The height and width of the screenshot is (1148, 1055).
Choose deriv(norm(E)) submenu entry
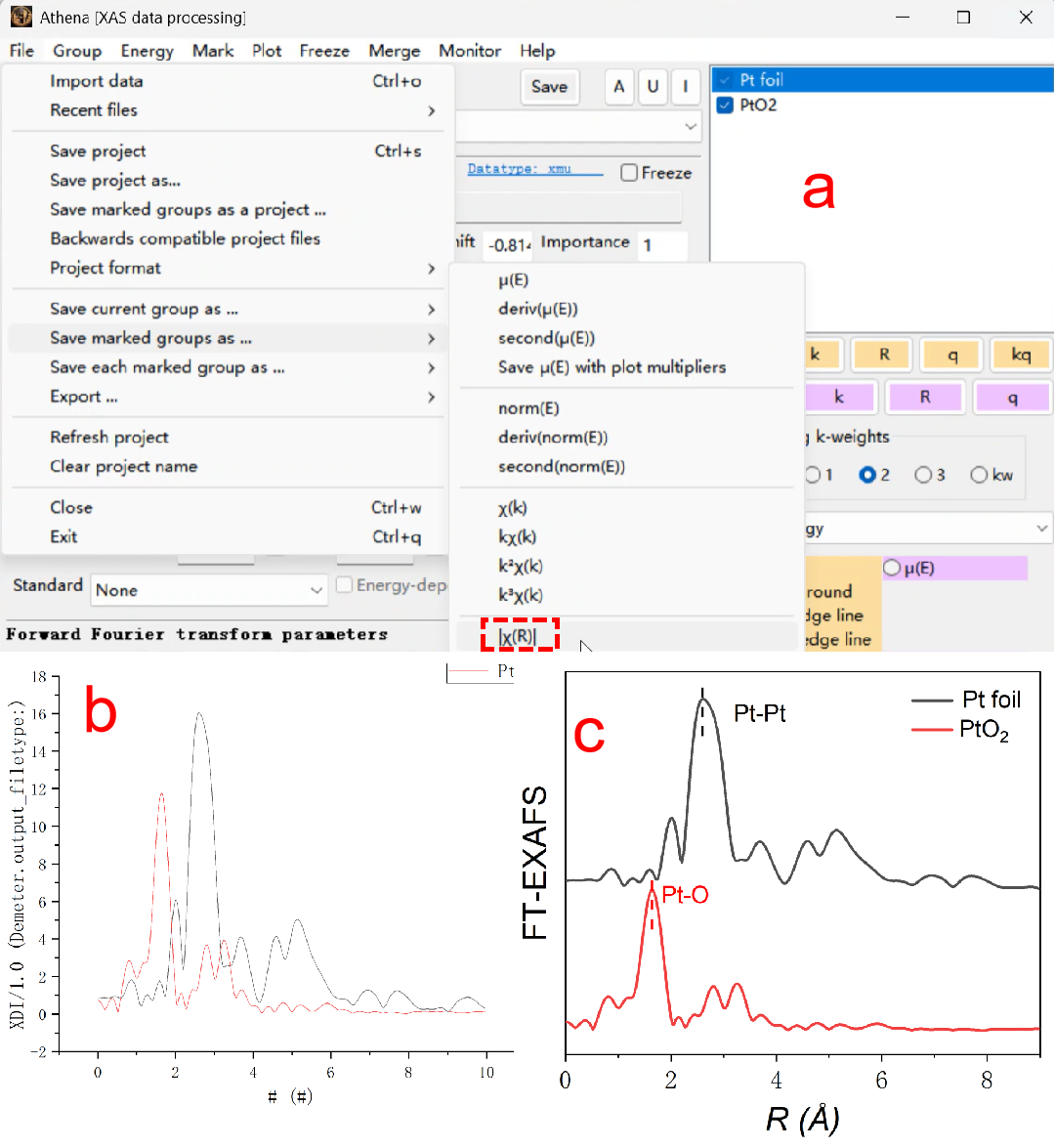627,438
